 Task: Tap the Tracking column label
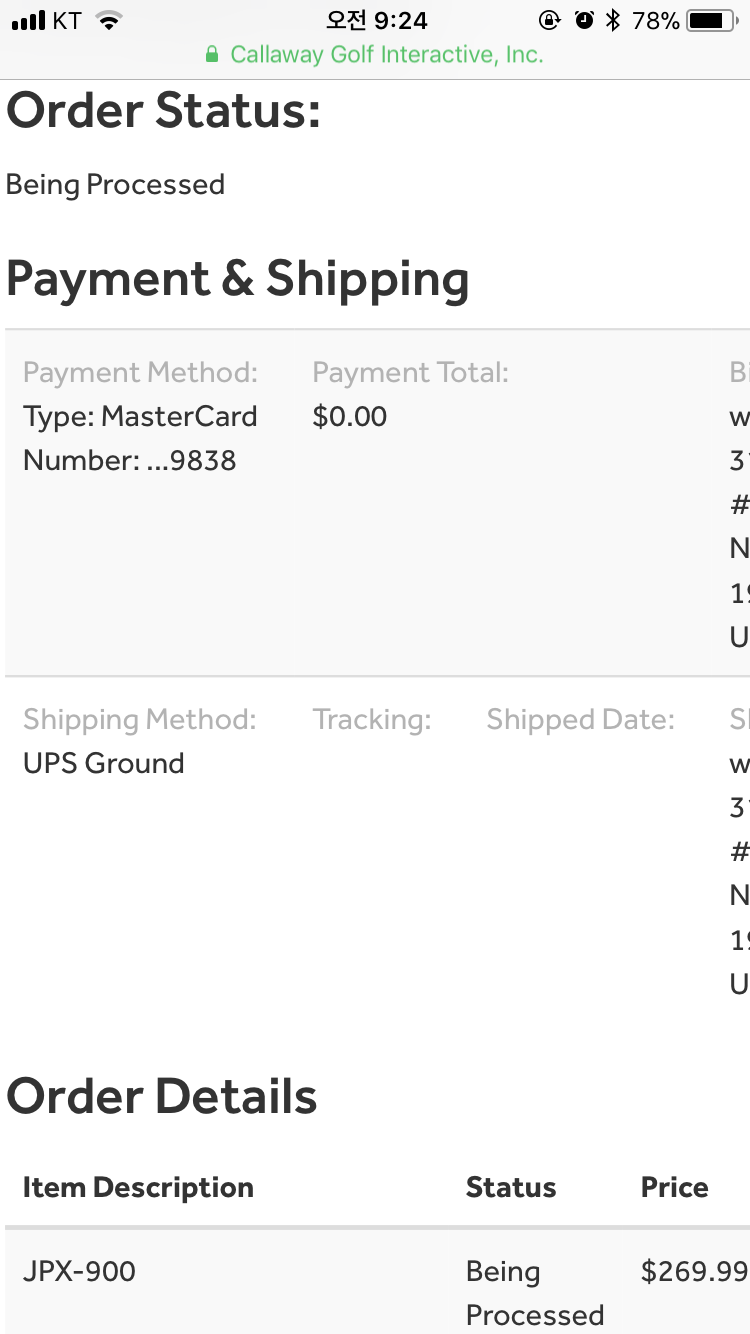pyautogui.click(x=371, y=720)
